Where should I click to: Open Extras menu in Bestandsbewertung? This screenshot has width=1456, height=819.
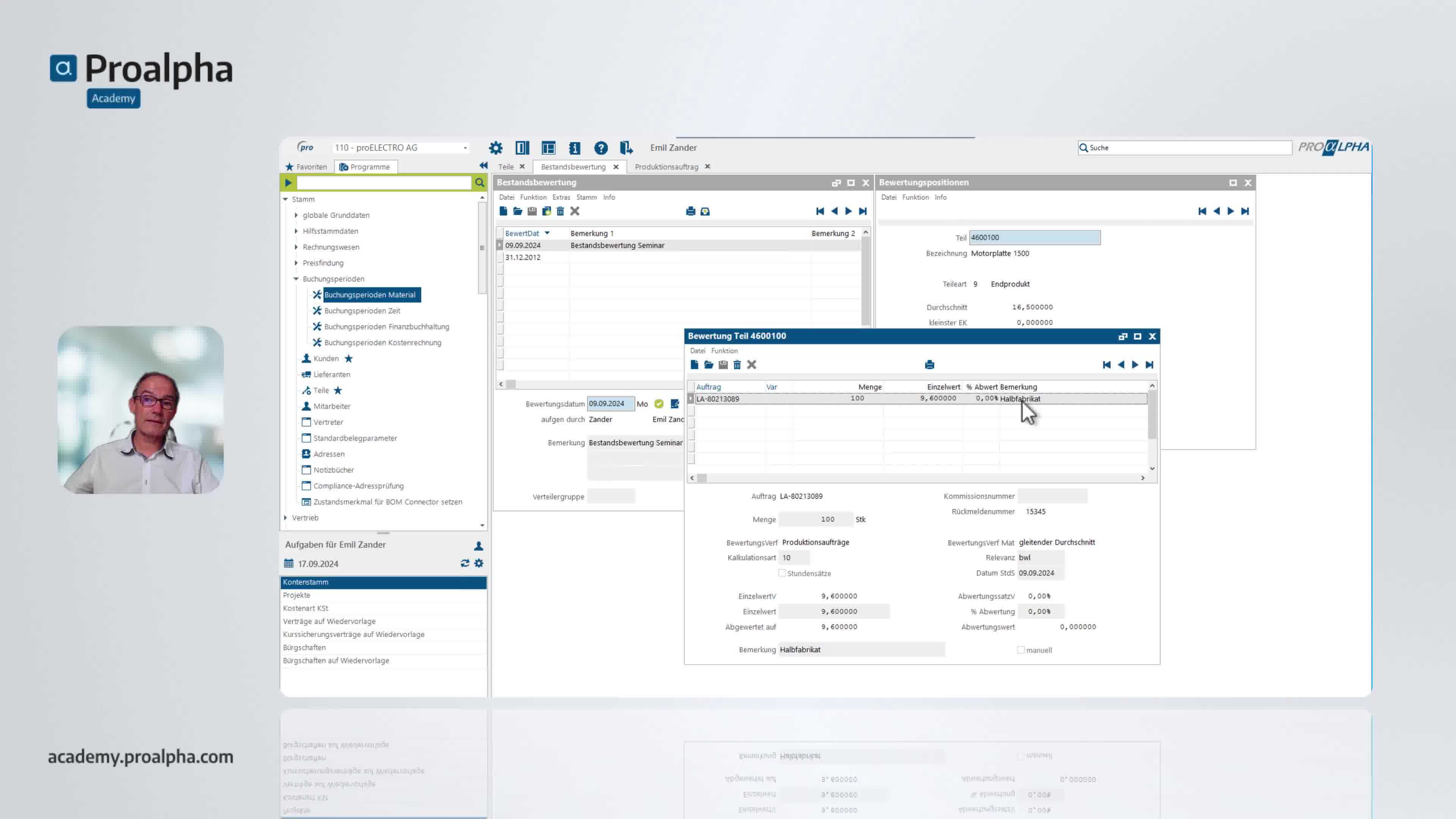click(x=561, y=197)
